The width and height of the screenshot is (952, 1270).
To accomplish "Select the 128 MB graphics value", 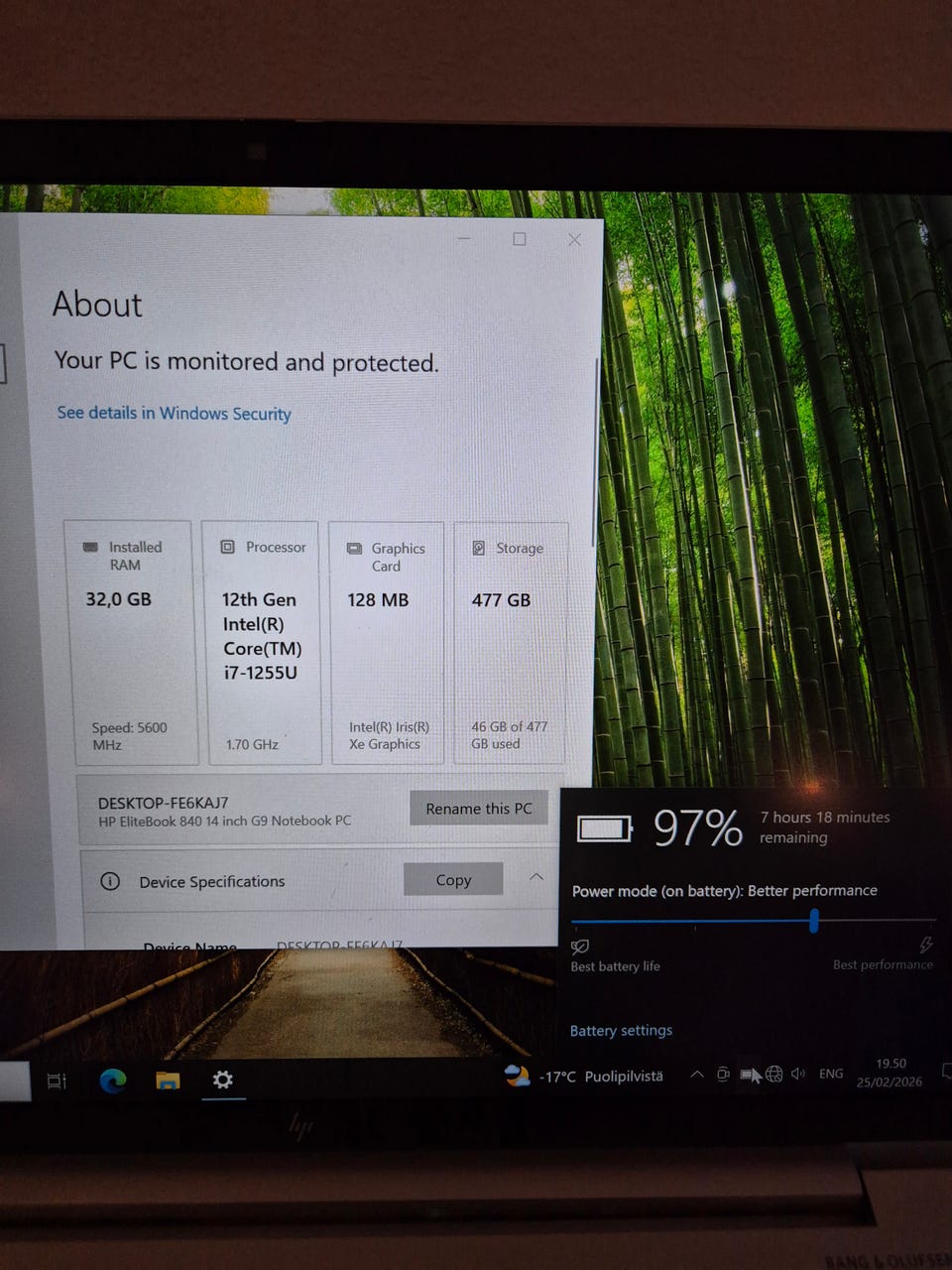I will click(x=378, y=600).
